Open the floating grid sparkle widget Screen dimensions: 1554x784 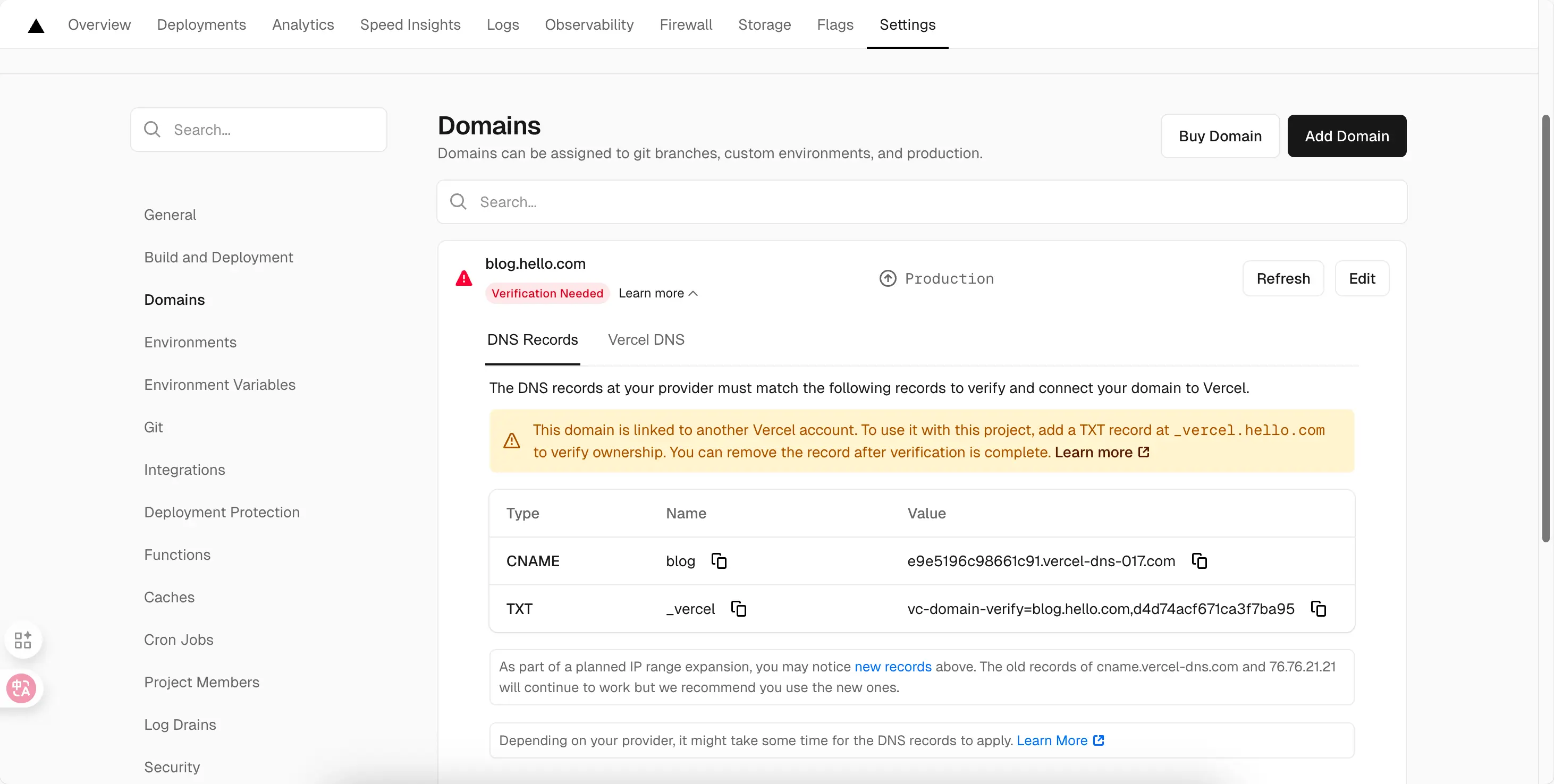(23, 640)
